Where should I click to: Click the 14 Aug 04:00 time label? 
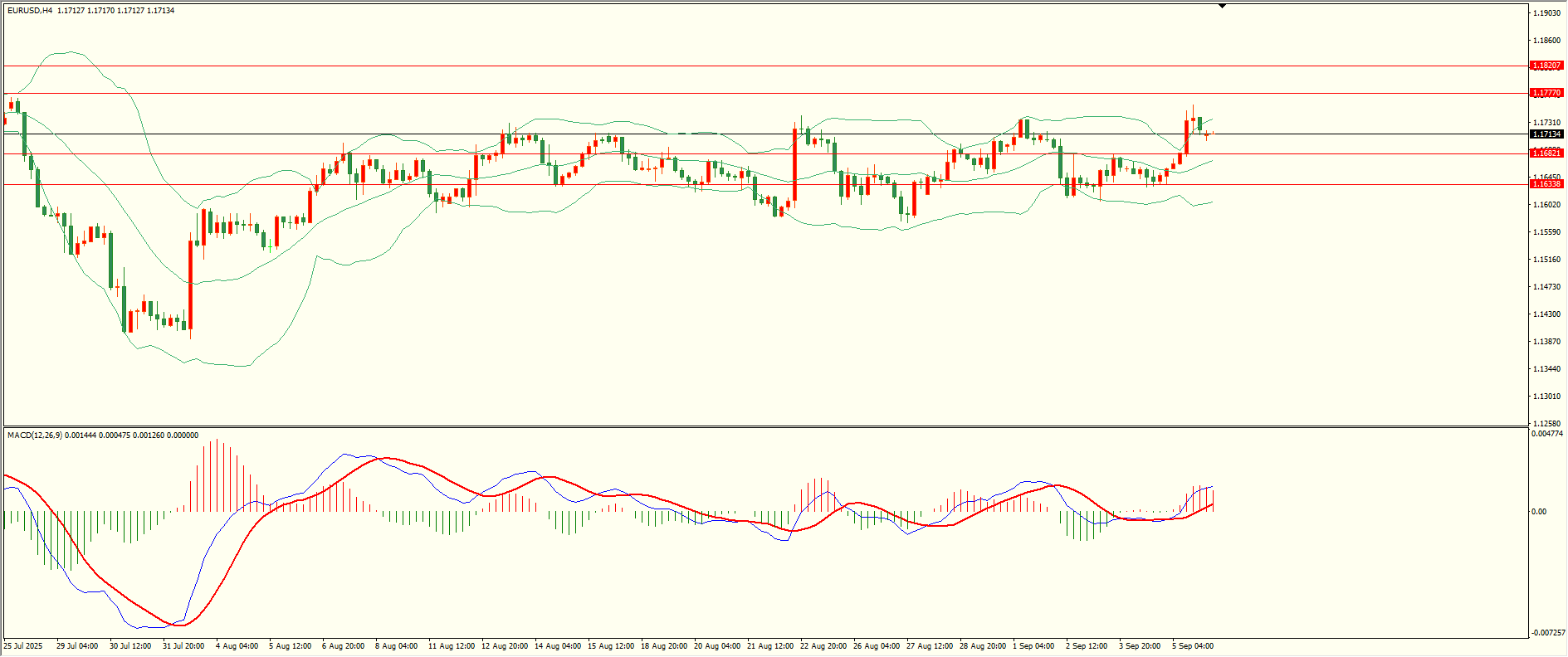coord(557,645)
